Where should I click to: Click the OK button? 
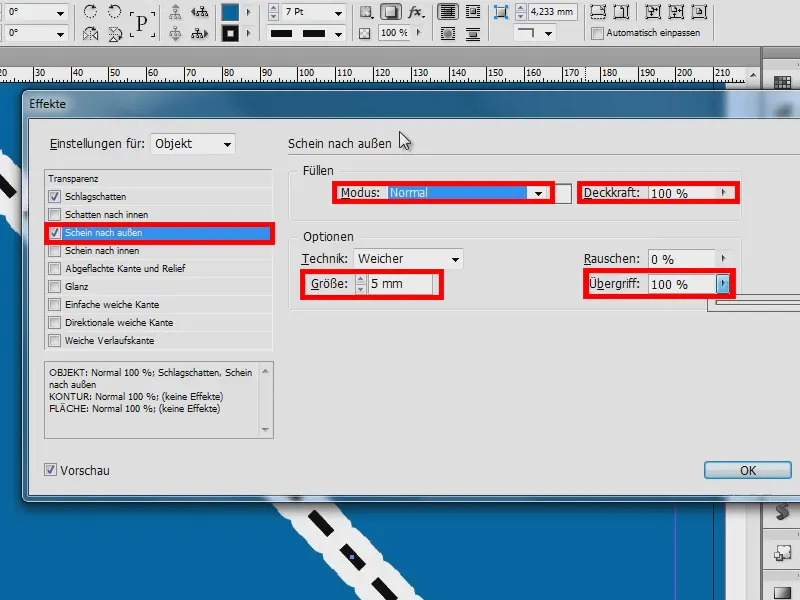(747, 470)
